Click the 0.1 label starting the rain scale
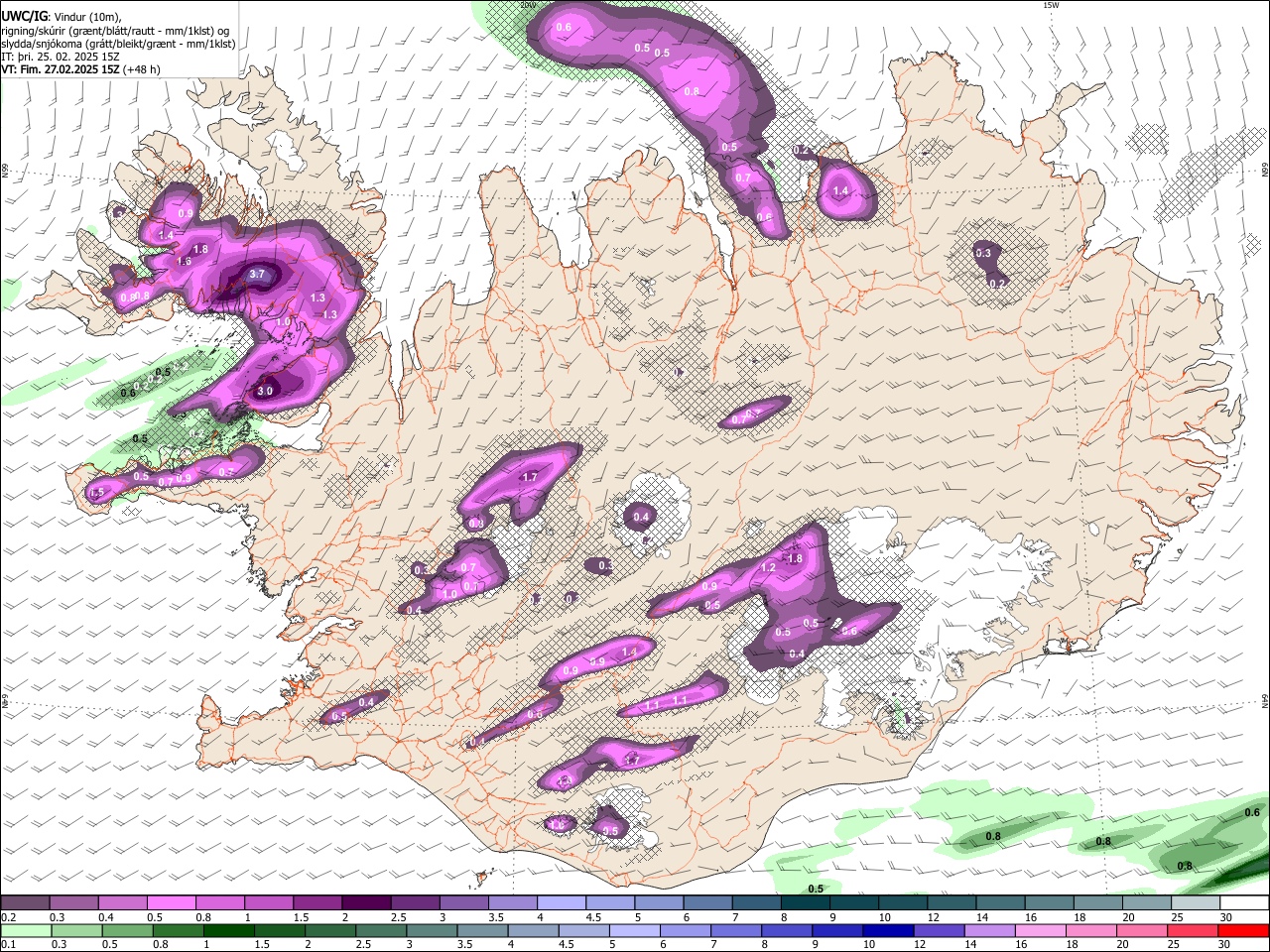 click(x=8, y=945)
